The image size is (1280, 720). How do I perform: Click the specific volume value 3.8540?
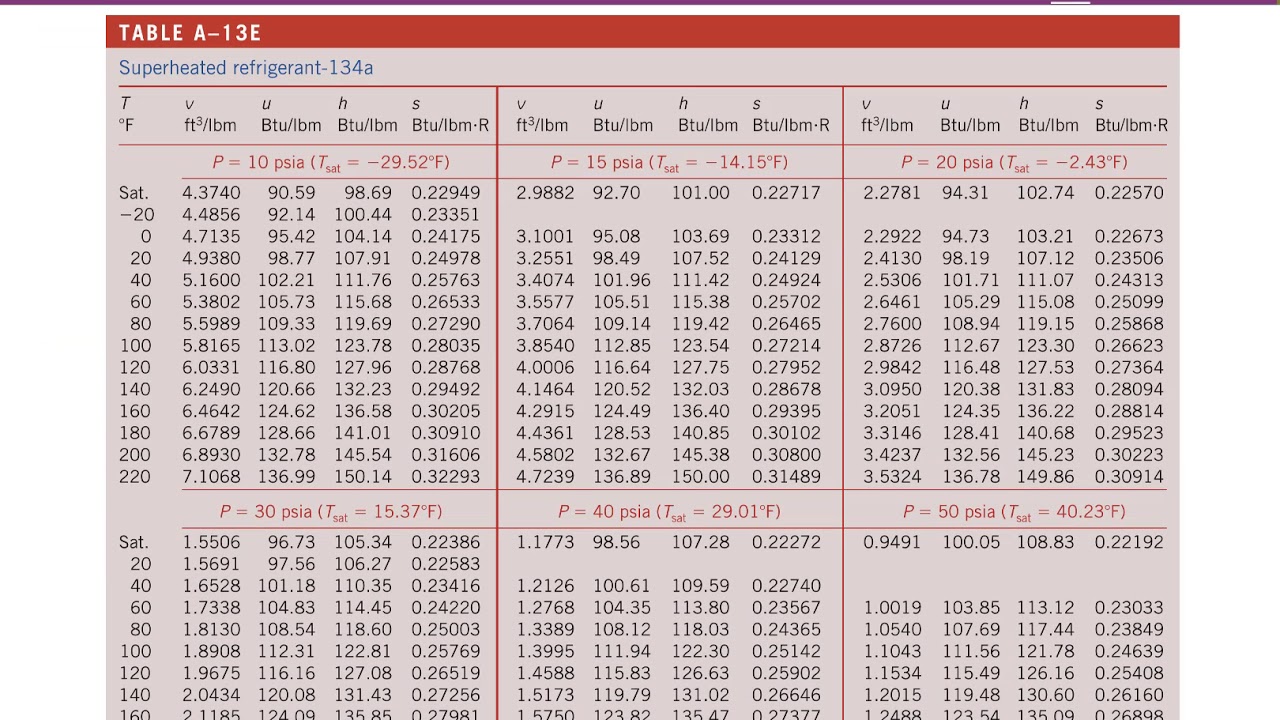pos(545,345)
